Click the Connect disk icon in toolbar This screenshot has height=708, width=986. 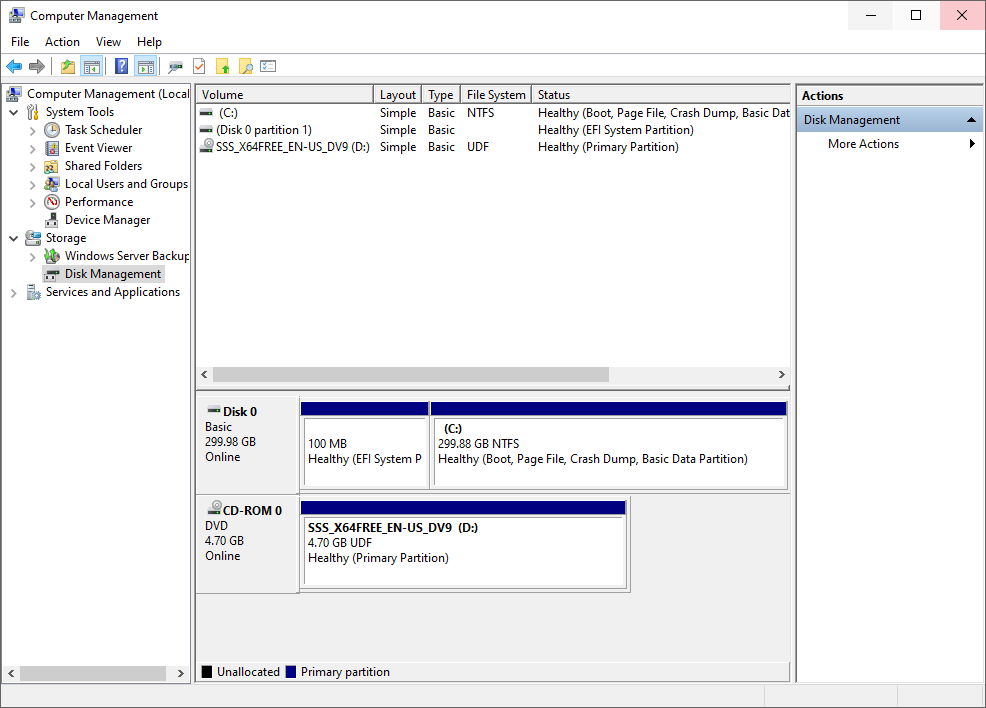pyautogui.click(x=176, y=67)
